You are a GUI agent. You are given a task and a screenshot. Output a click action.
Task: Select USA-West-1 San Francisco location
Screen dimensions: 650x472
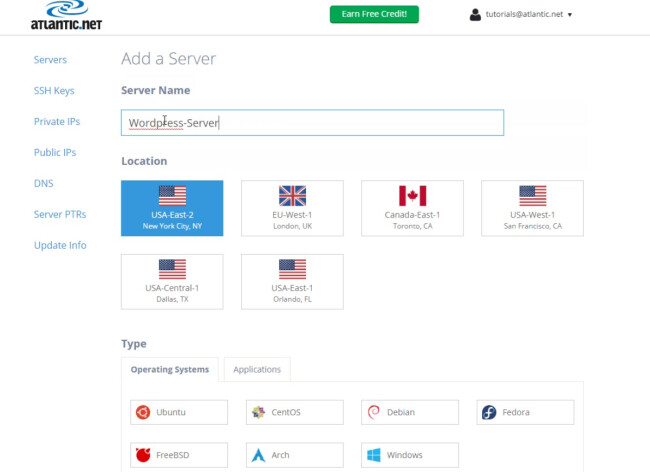pos(532,208)
